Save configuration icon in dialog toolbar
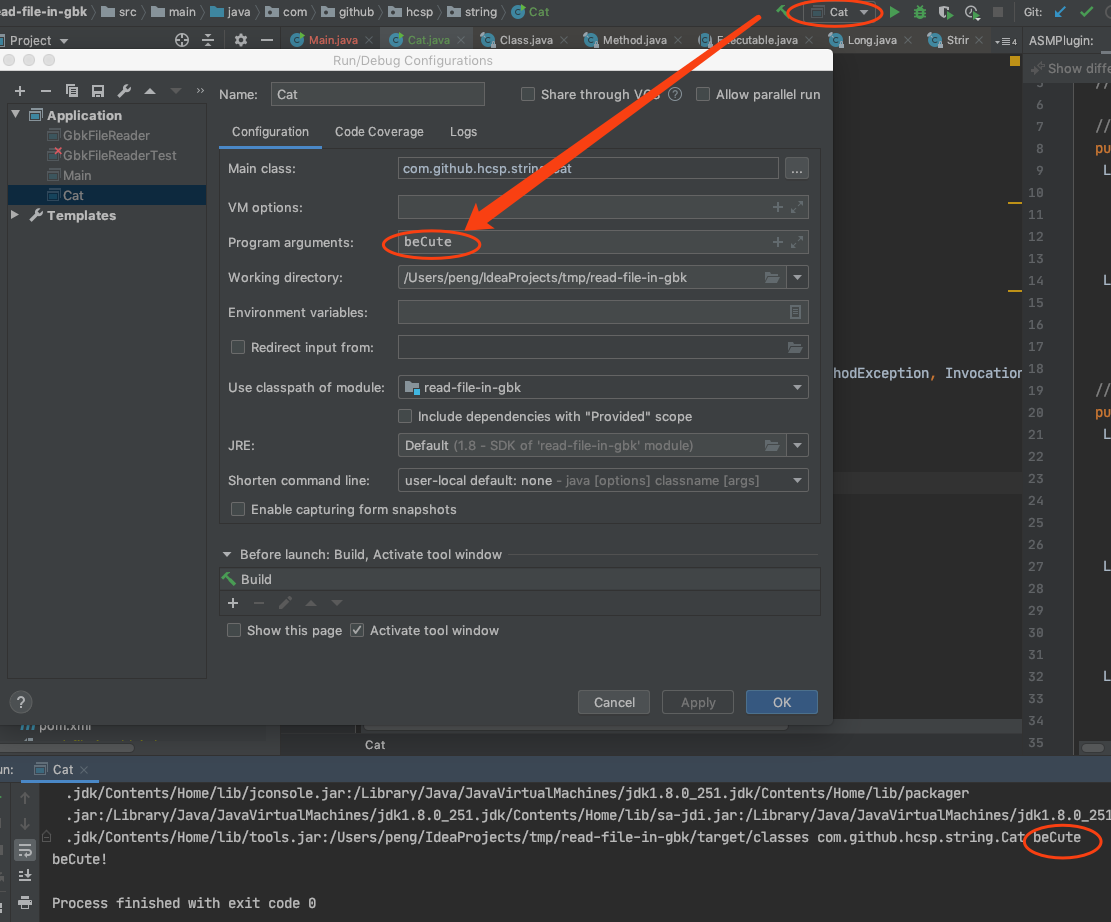This screenshot has height=922, width=1111. 98,91
